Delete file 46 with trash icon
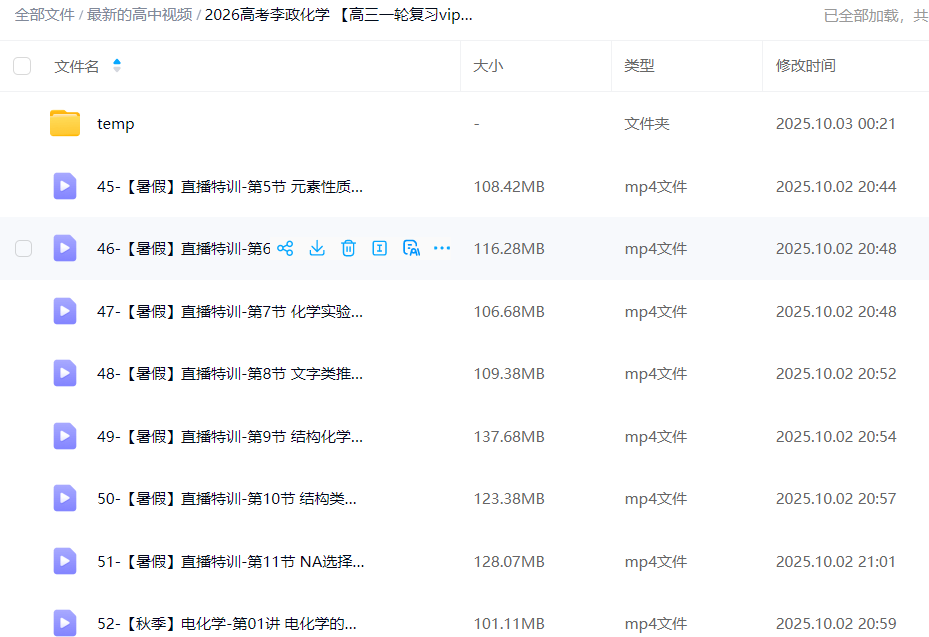Viewport: 929px width, 637px height. pos(348,249)
